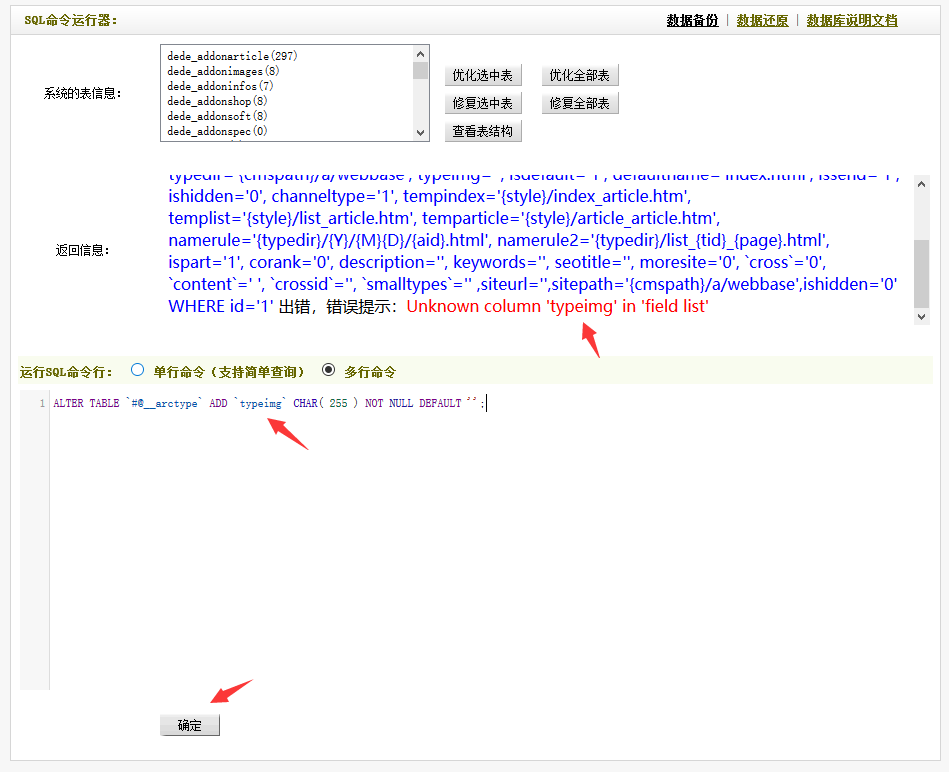The width and height of the screenshot is (949, 772).
Task: Submit the SQL with the 确定 button
Action: tap(190, 725)
